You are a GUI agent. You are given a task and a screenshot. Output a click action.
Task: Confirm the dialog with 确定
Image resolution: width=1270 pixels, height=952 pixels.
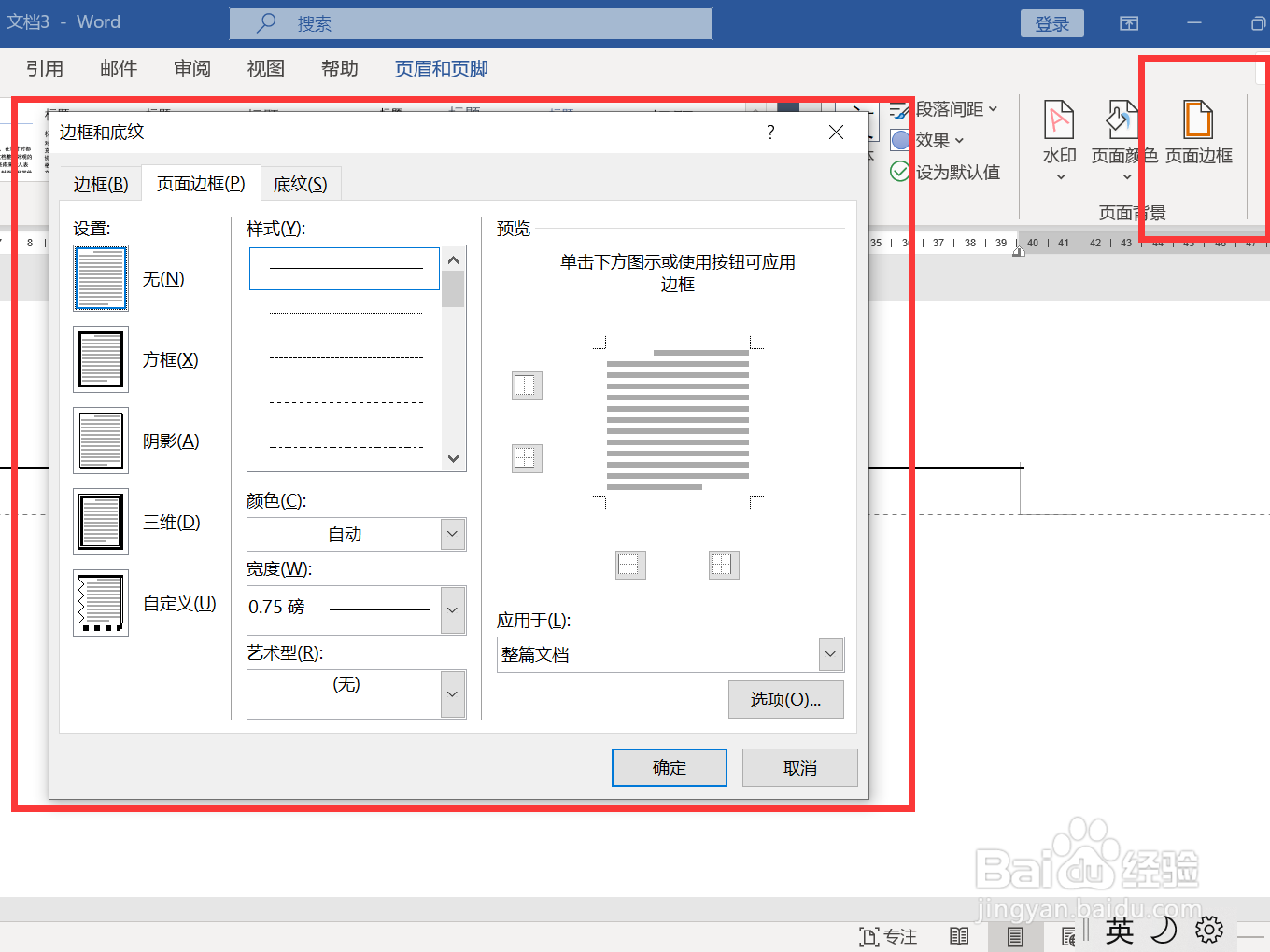[x=670, y=767]
